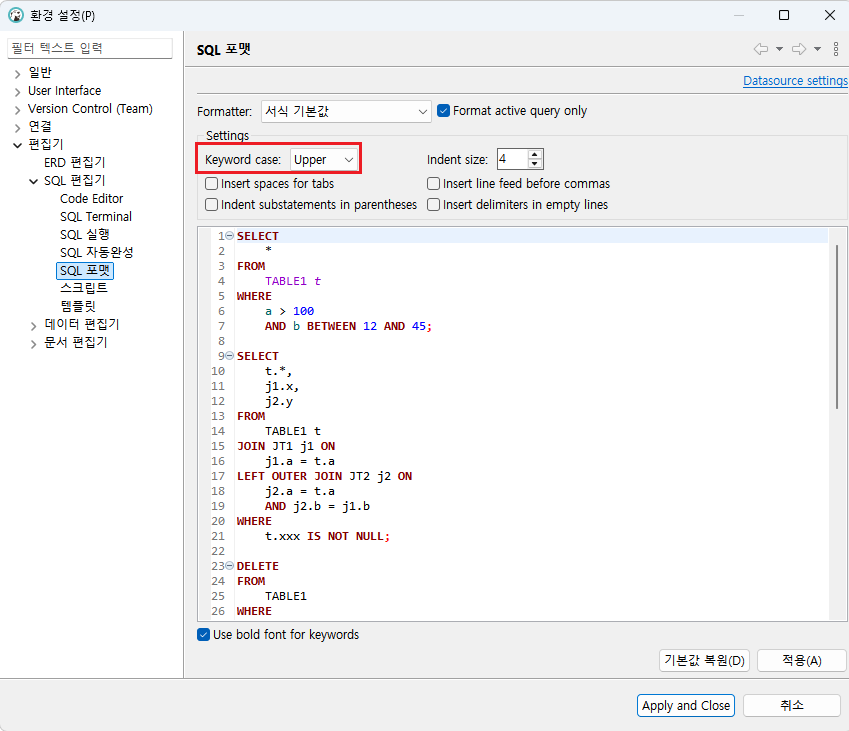Click the filter text input field
This screenshot has width=849, height=731.
(90, 48)
